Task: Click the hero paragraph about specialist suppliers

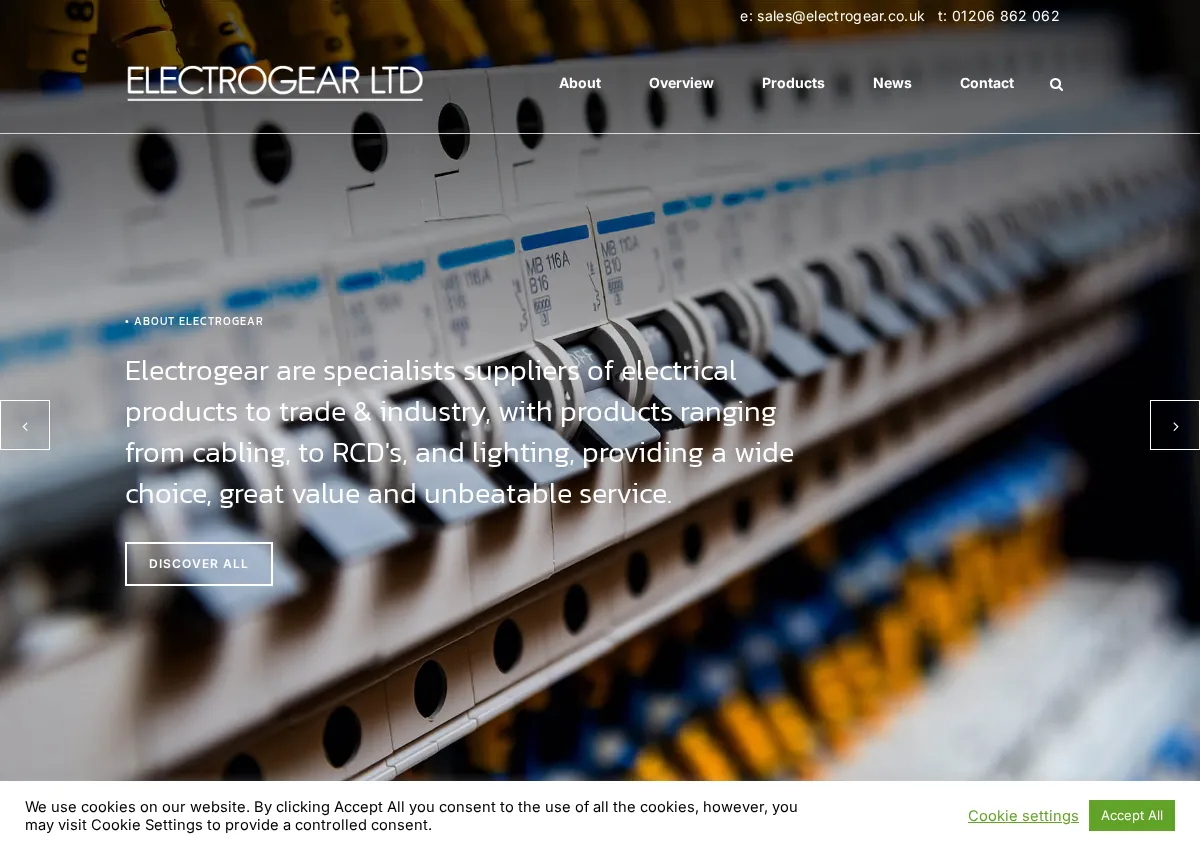Action: (x=460, y=432)
